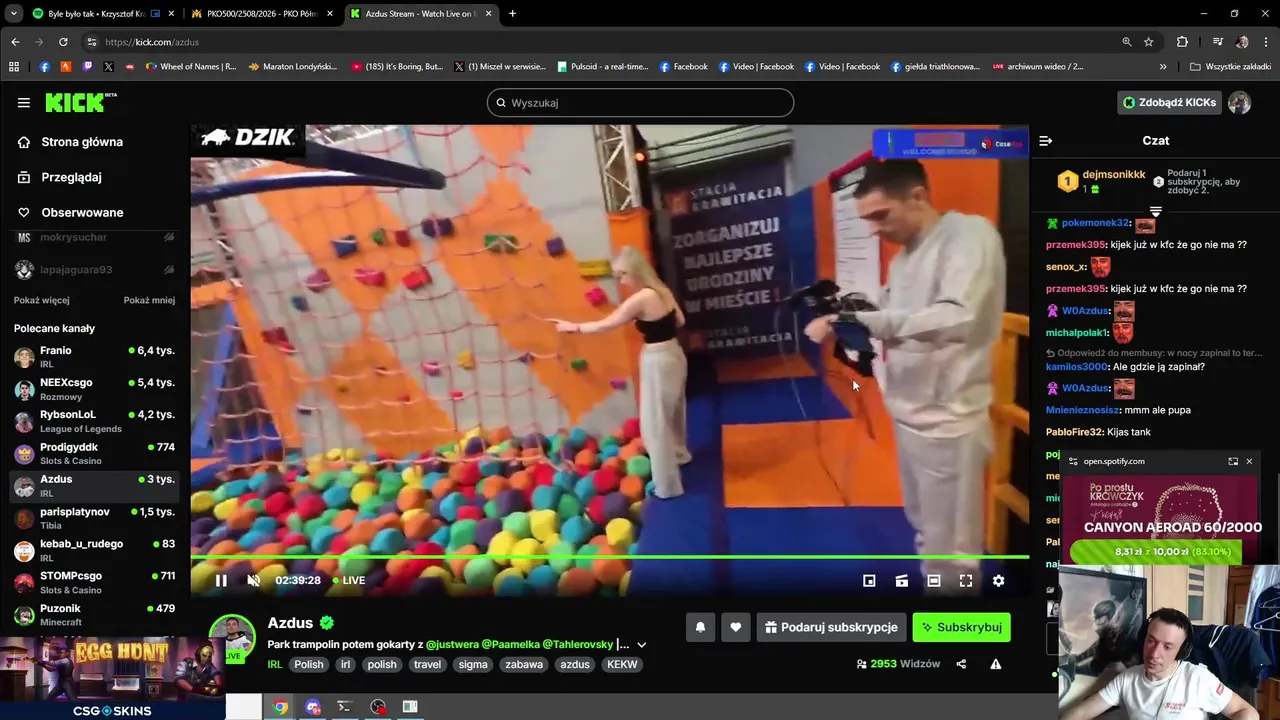
Task: Enter fullscreen video mode
Action: click(x=966, y=580)
